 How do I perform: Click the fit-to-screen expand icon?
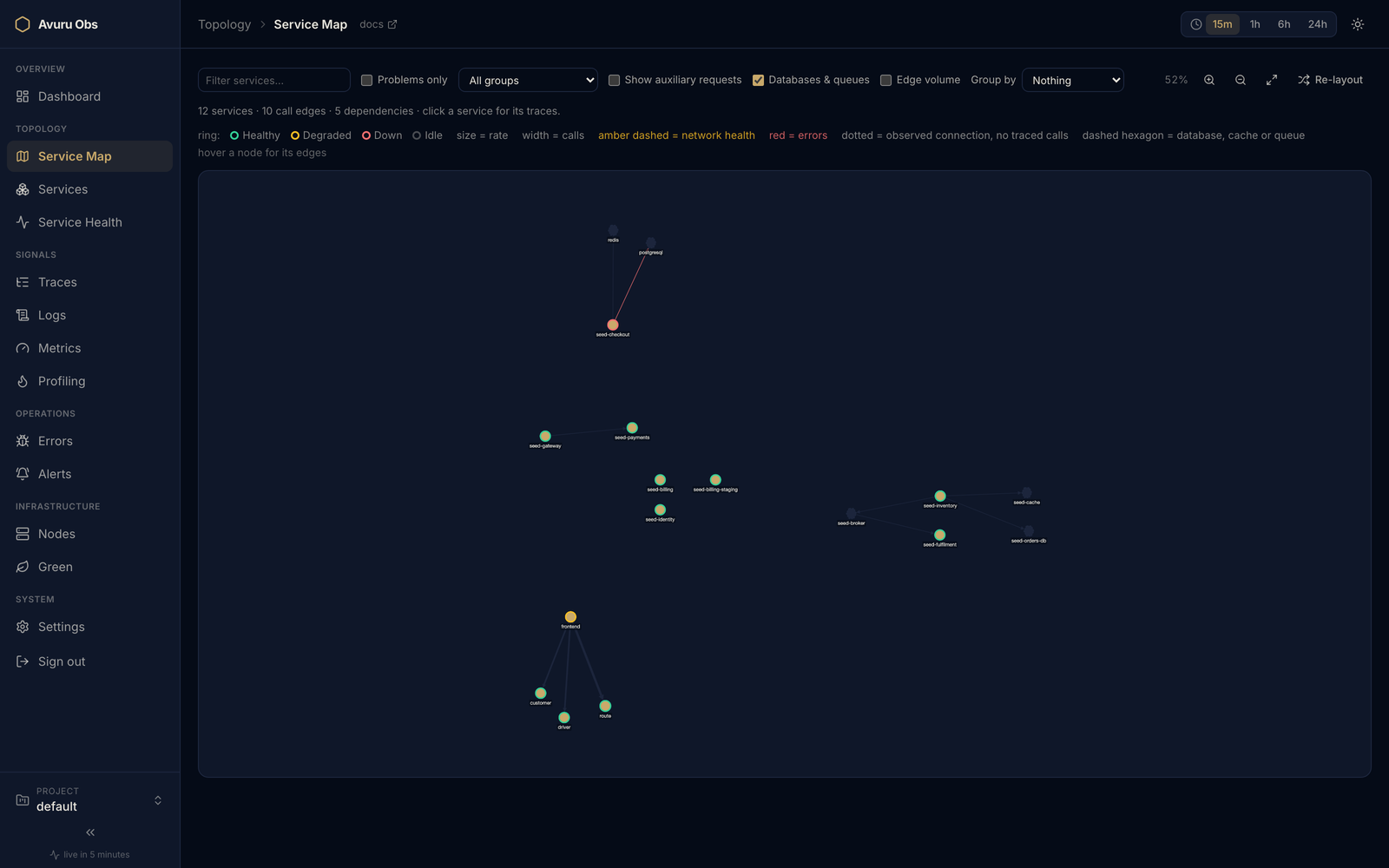1272,80
